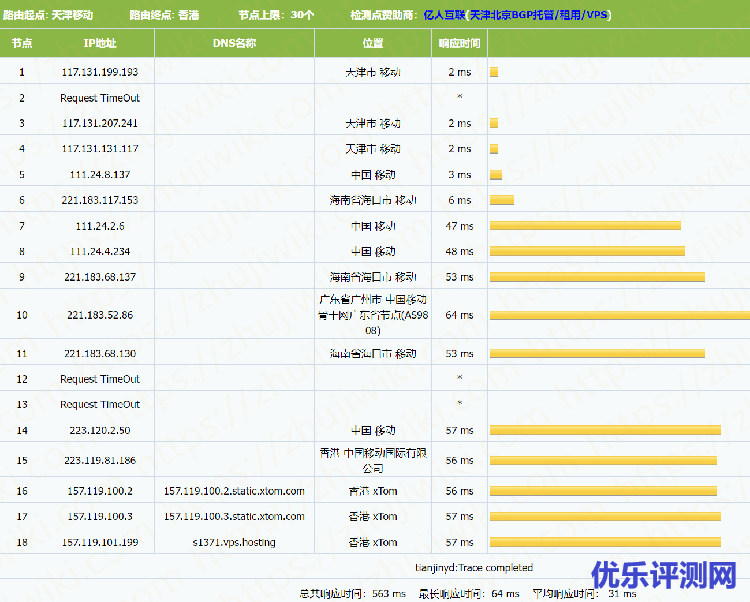Viewport: 750px width, 602px height.
Task: Select IP address 117.131.199.193
Action: pos(100,72)
